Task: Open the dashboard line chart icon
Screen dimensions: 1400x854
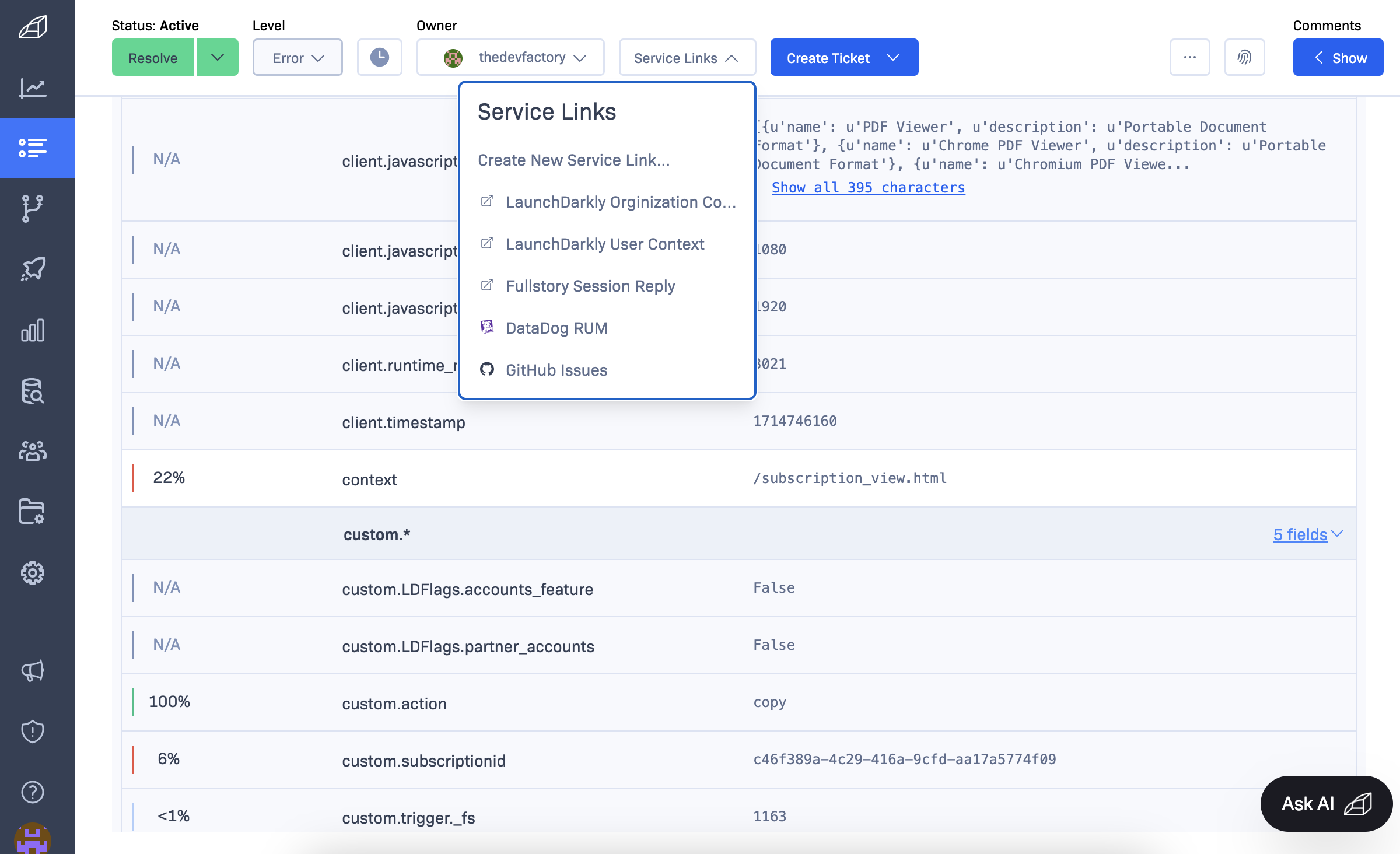Action: 33,88
